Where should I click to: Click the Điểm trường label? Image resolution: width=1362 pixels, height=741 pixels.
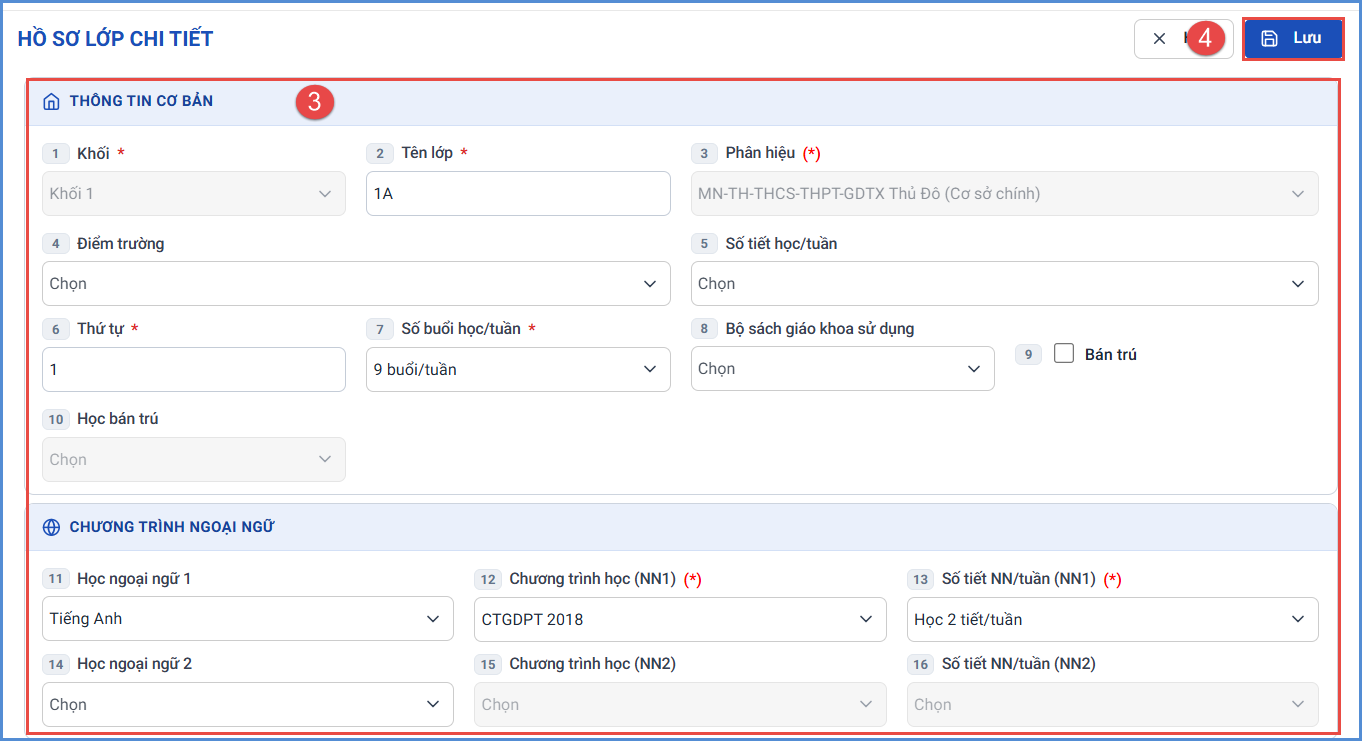120,244
